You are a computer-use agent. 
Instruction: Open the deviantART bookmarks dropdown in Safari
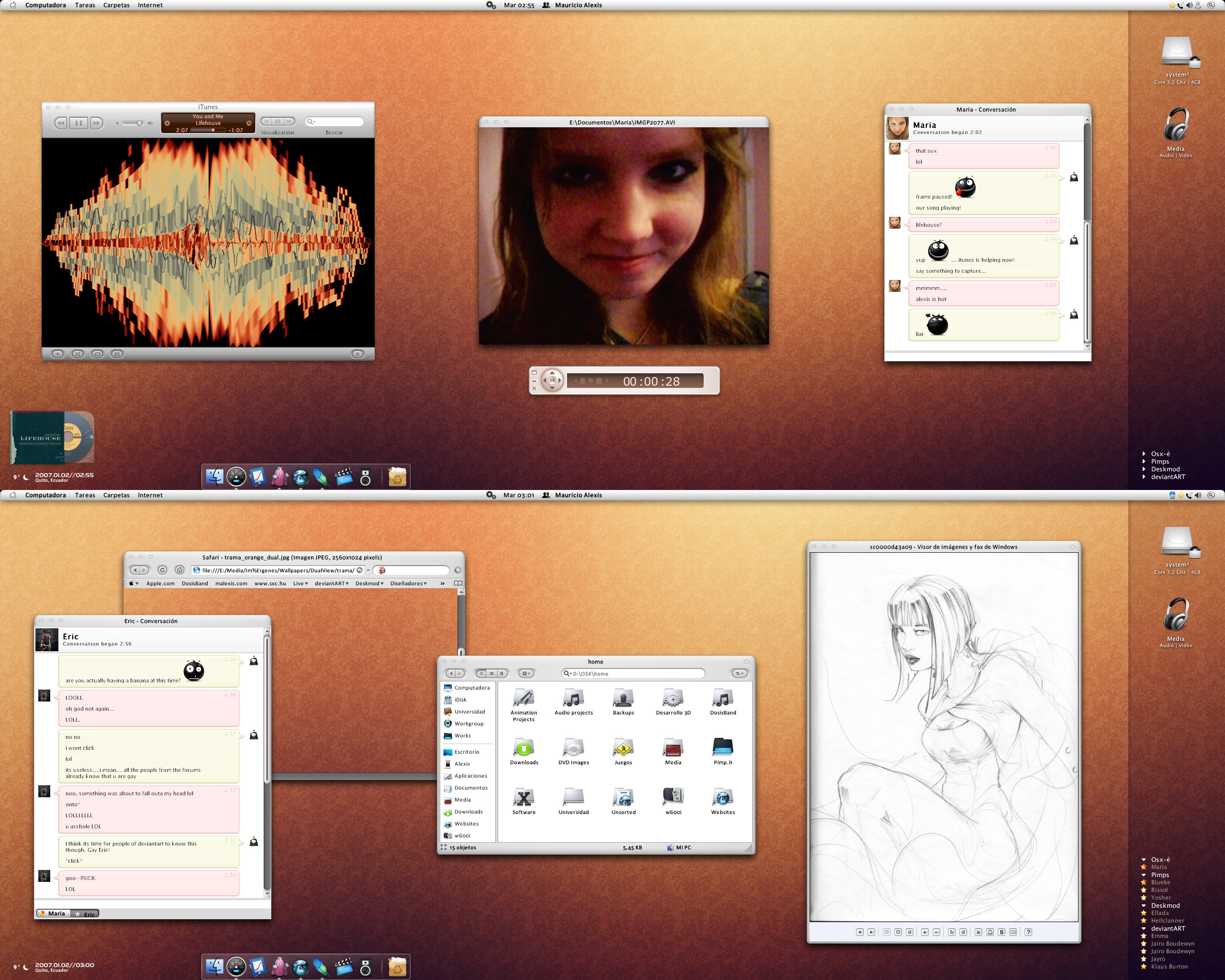coord(332,583)
